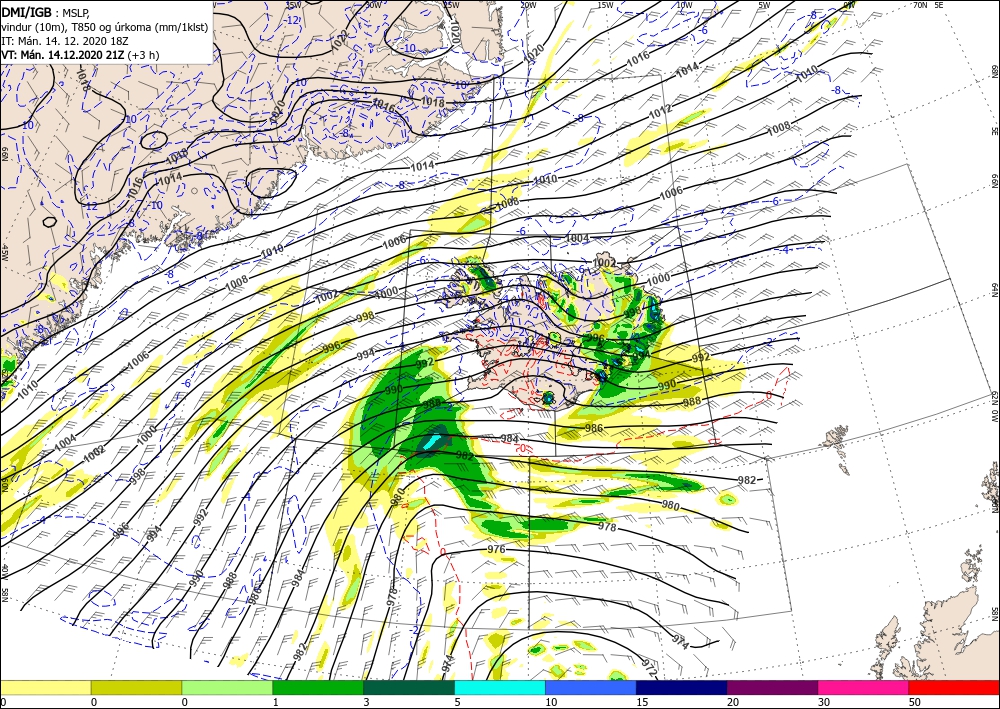Click the cyan 5–10 mm legend swatch
The height and width of the screenshot is (709, 1000).
[x=500, y=687]
